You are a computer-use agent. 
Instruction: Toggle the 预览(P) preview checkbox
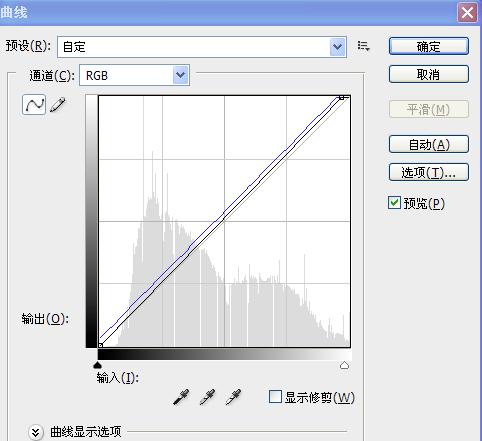point(394,203)
